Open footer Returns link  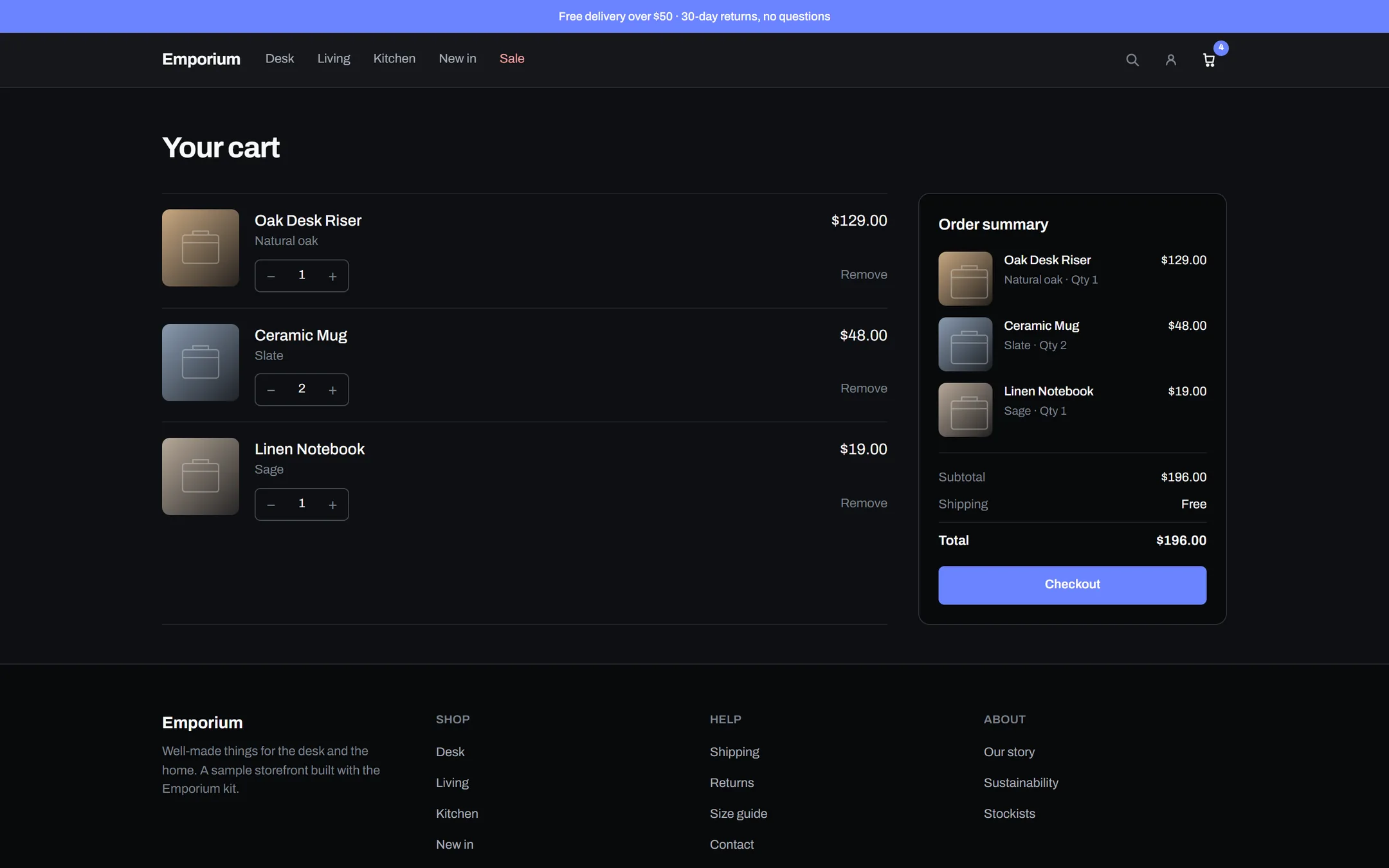[732, 782]
